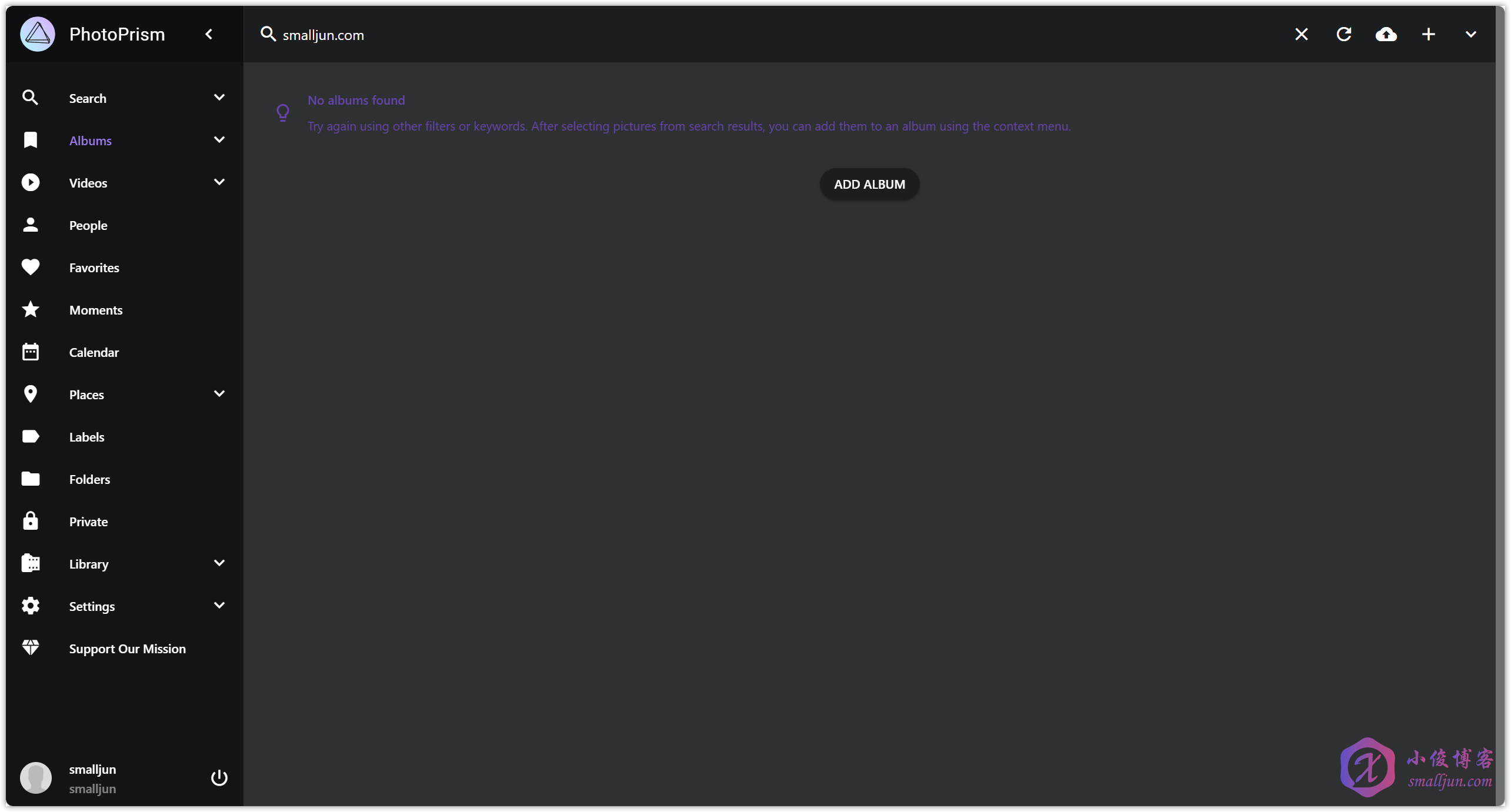
Task: Click the Library film icon
Action: point(30,563)
